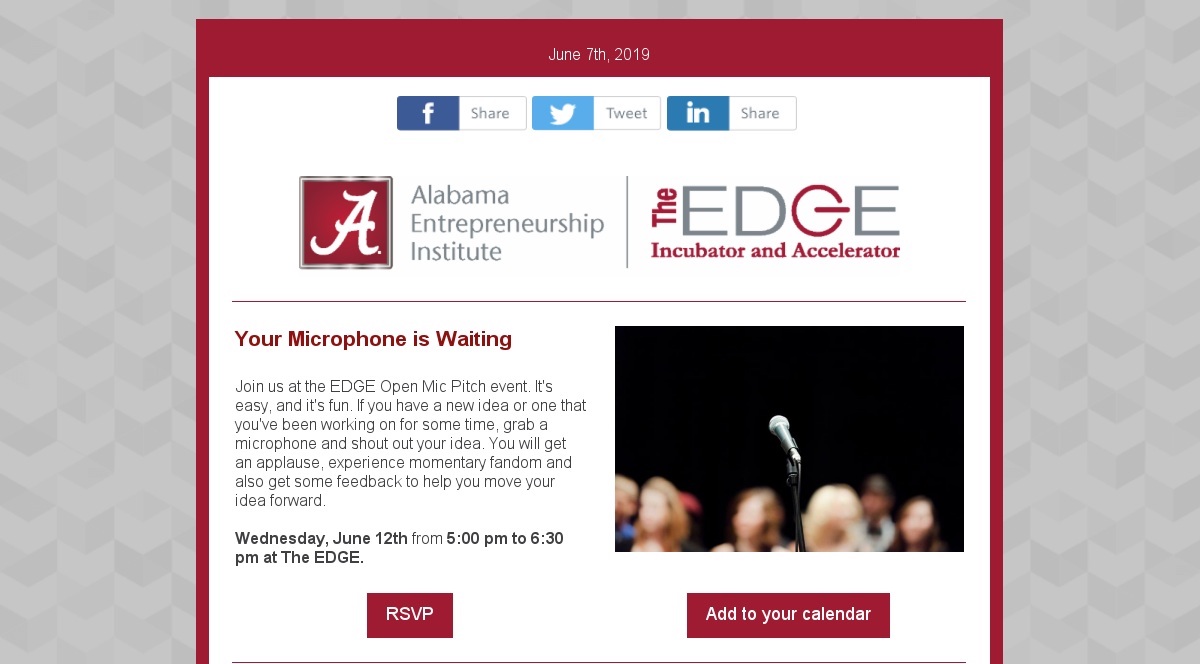Click the LinkedIn logo icon
Image resolution: width=1200 pixels, height=664 pixels.
[698, 114]
